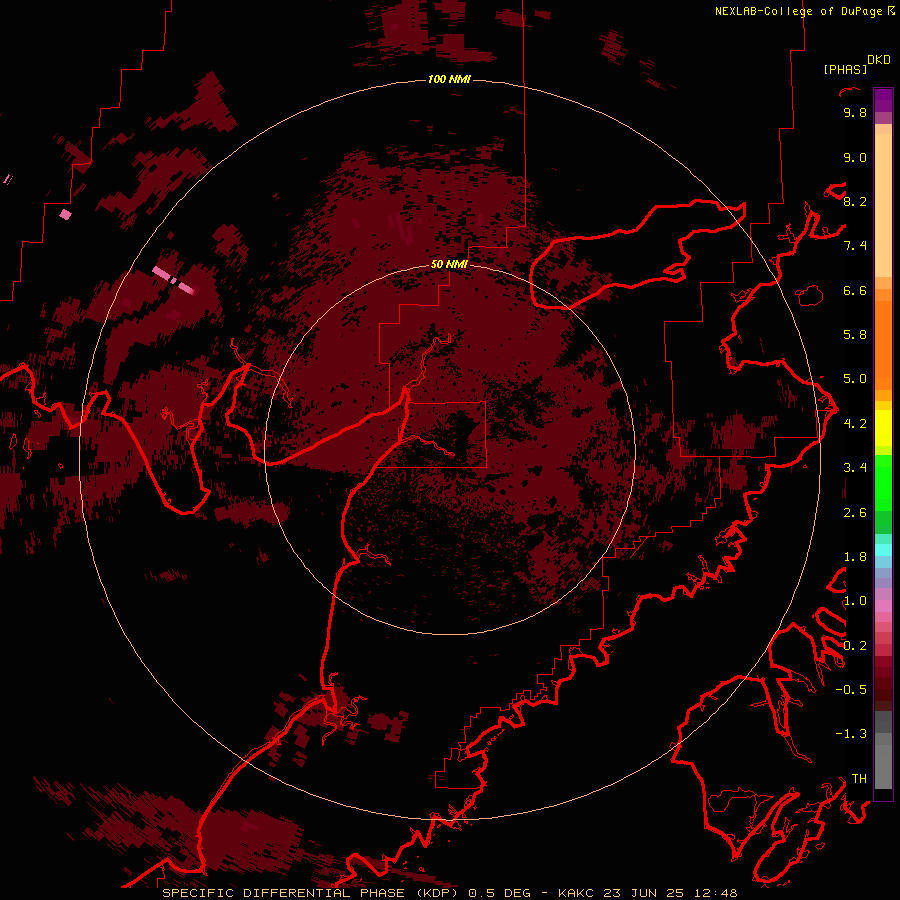Click the TH threshold label on the scale

click(x=859, y=779)
